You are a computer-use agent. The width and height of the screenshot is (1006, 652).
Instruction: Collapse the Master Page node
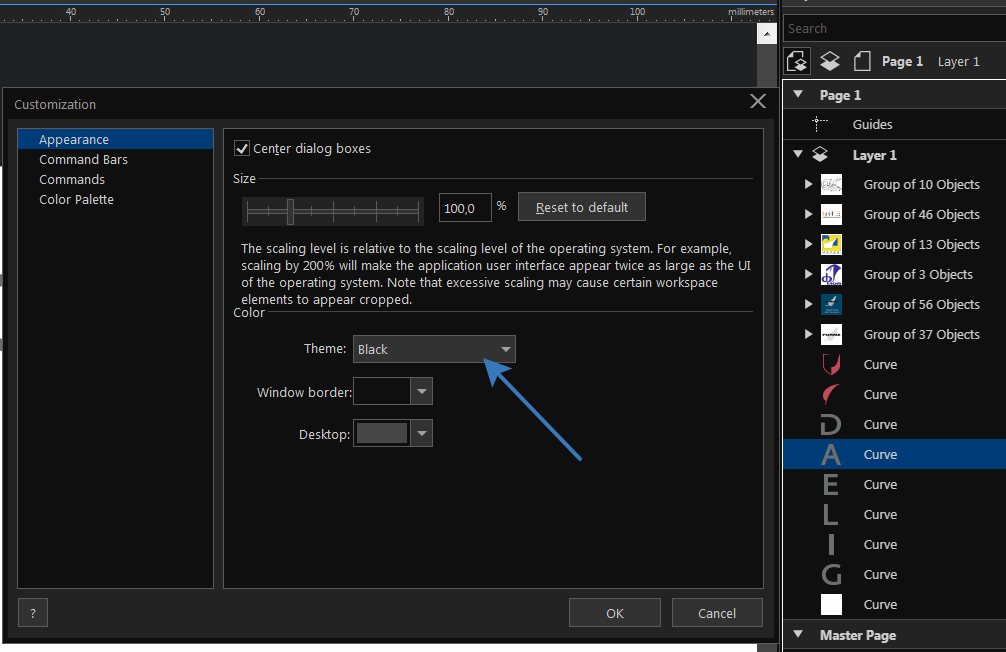coord(798,635)
